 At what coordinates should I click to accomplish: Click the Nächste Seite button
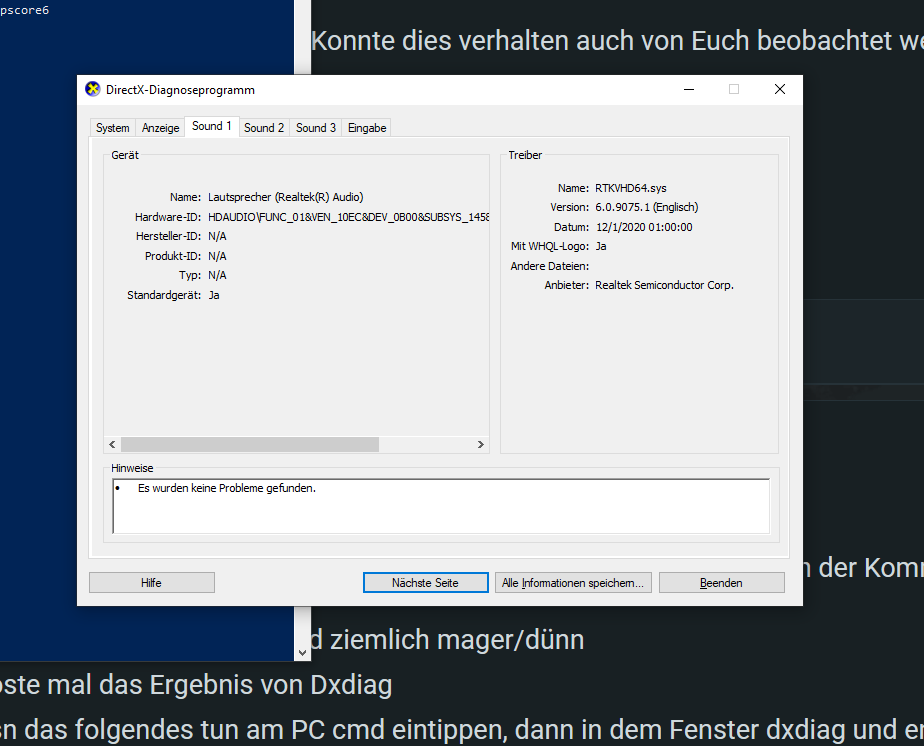tap(425, 583)
